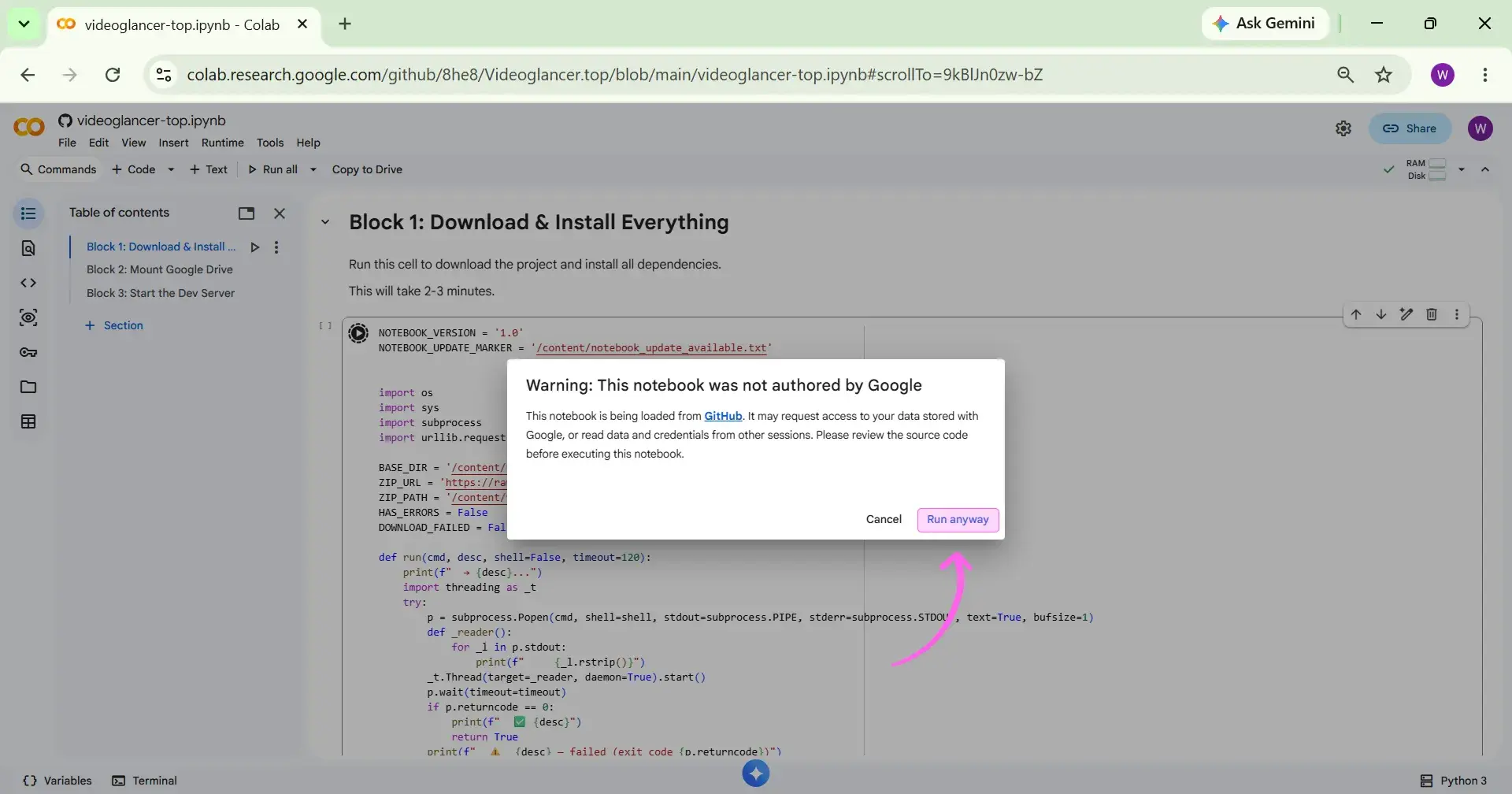
Task: Open Commands search
Action: [x=58, y=169]
